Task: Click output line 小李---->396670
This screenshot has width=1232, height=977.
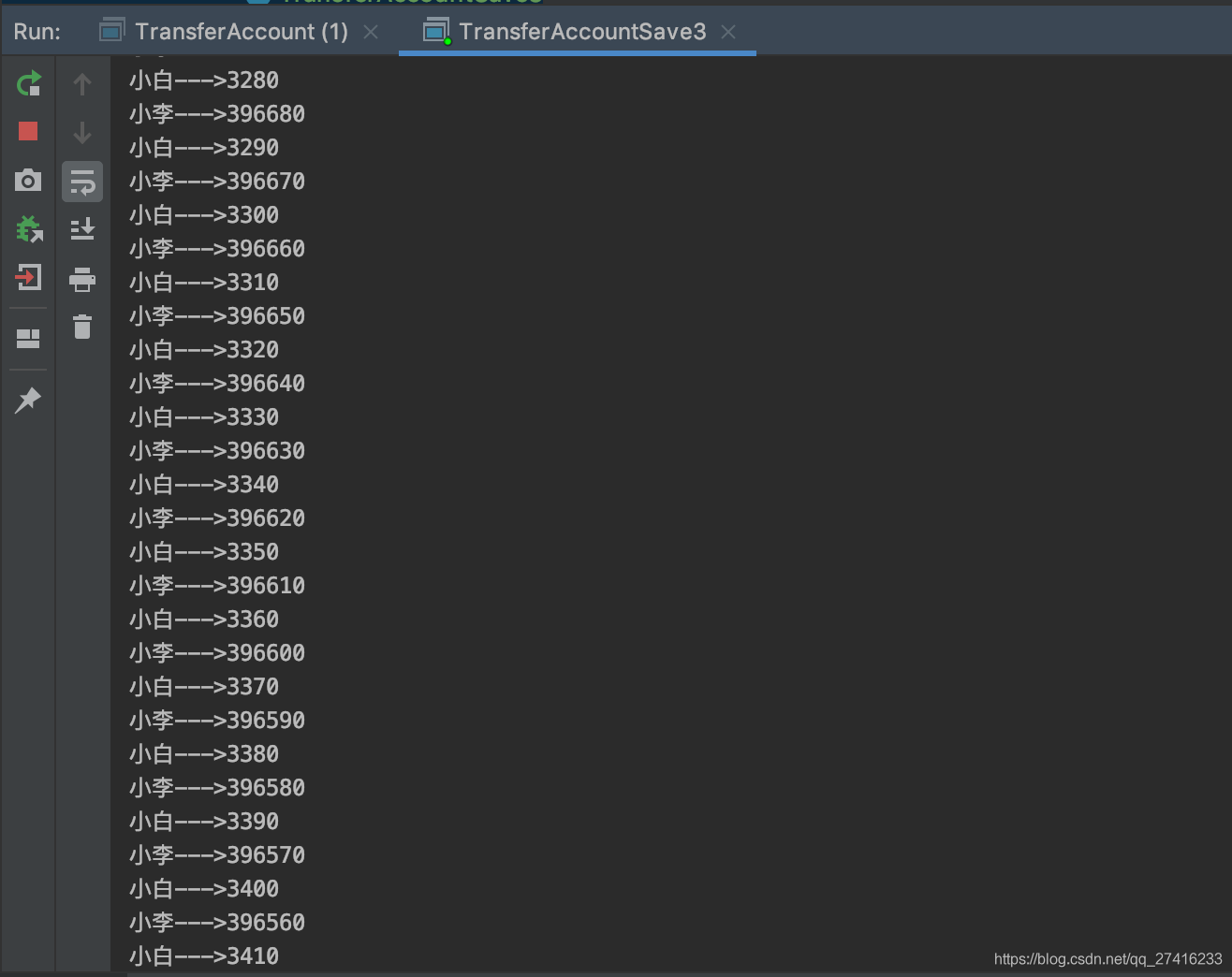Action: (217, 182)
